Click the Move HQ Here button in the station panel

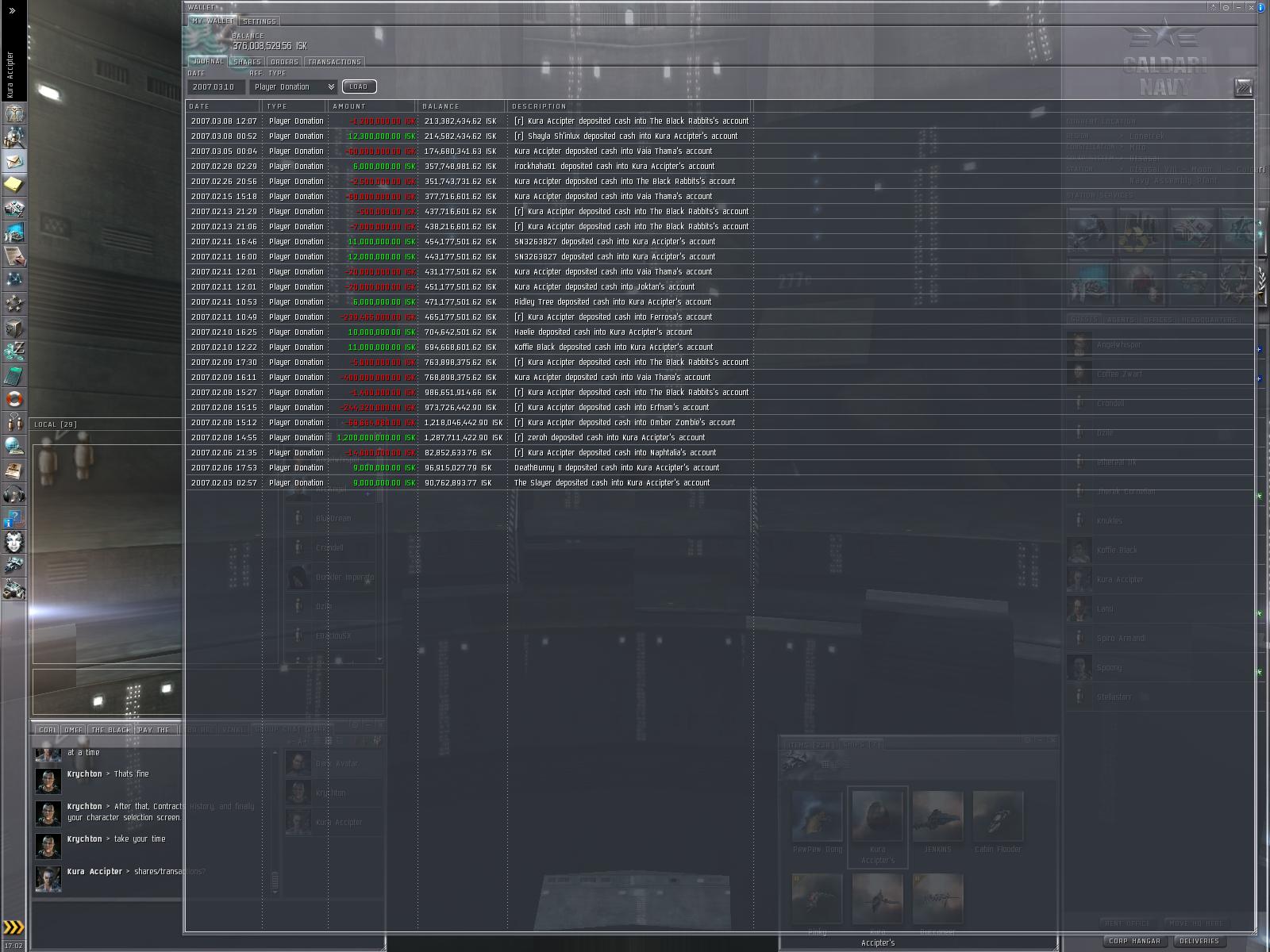click(1195, 923)
